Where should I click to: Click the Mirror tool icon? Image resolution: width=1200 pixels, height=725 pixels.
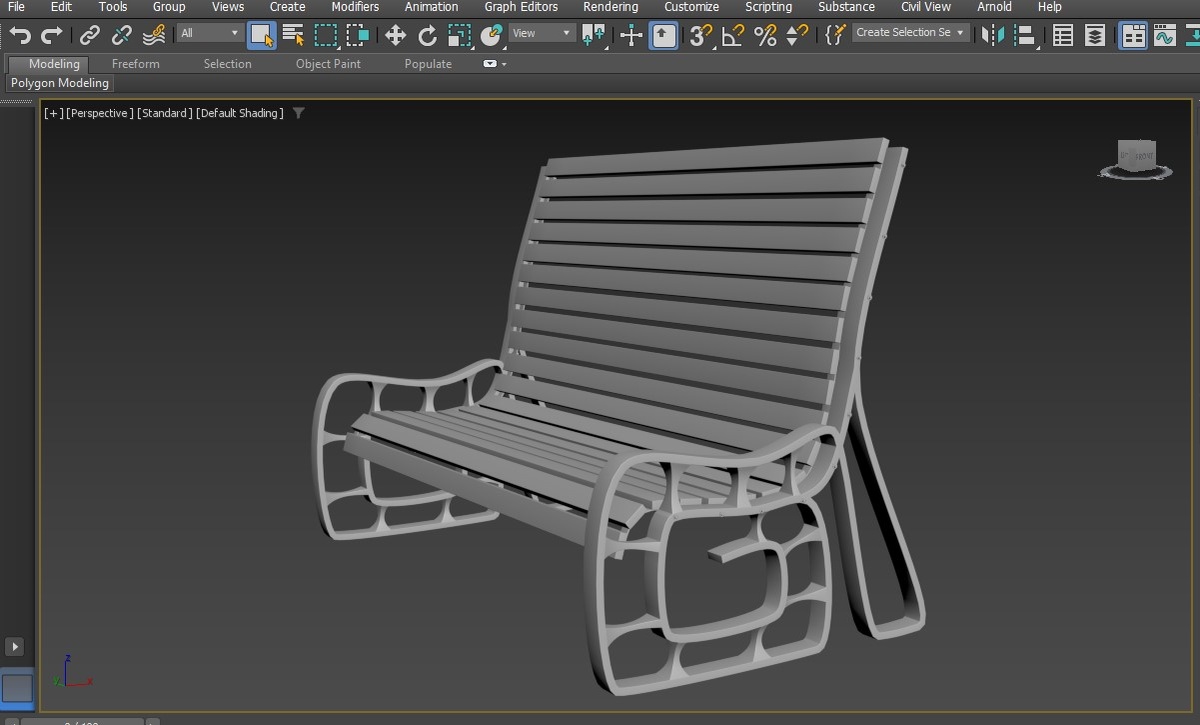coord(992,35)
